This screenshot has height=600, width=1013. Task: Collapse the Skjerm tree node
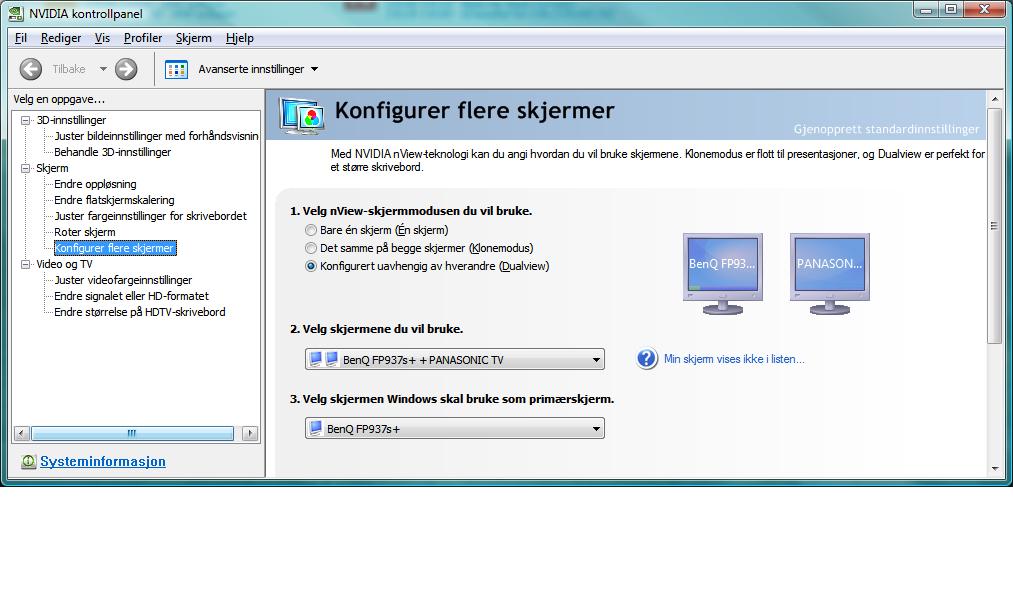click(x=26, y=168)
